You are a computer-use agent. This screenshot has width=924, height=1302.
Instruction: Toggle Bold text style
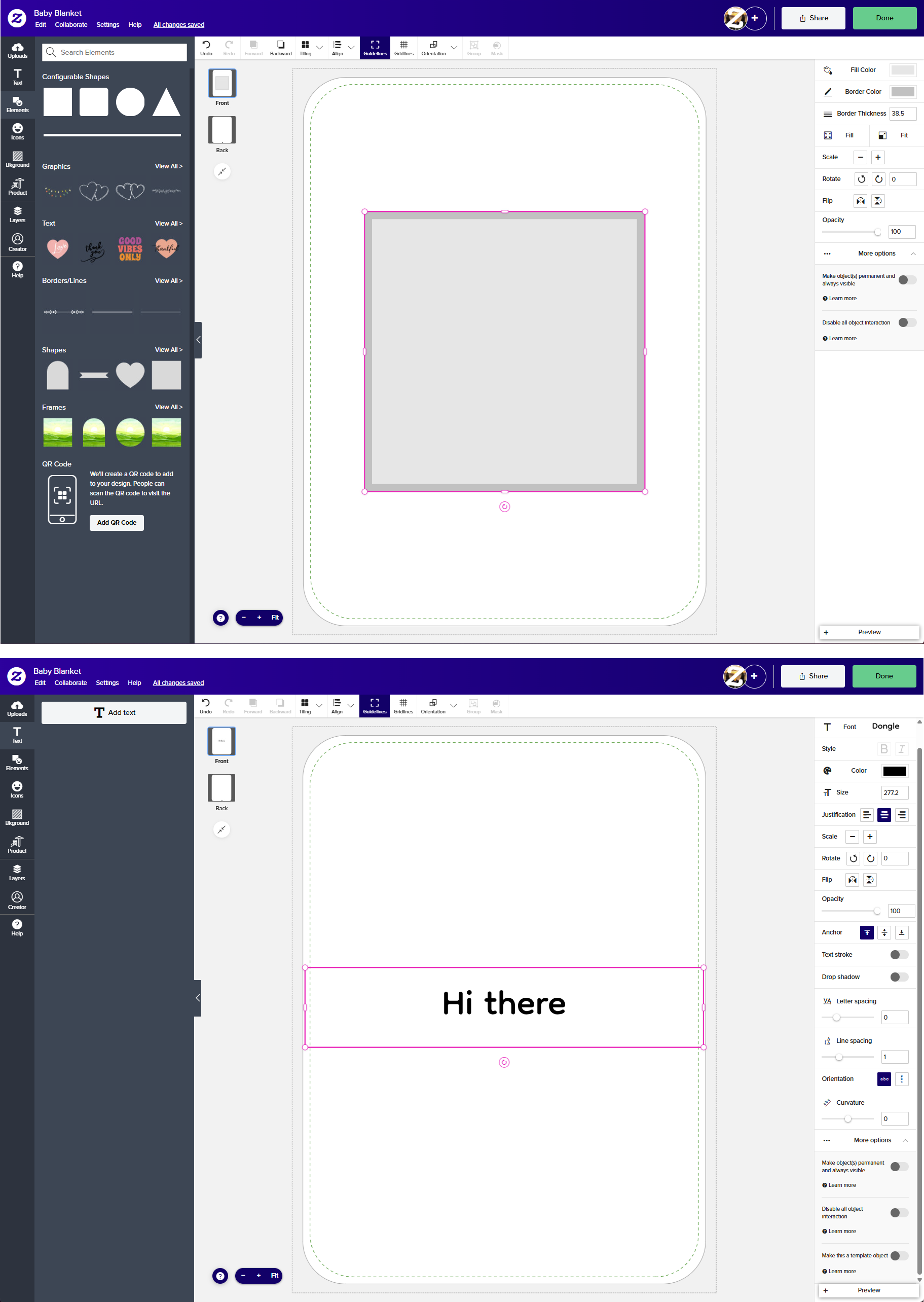883,749
